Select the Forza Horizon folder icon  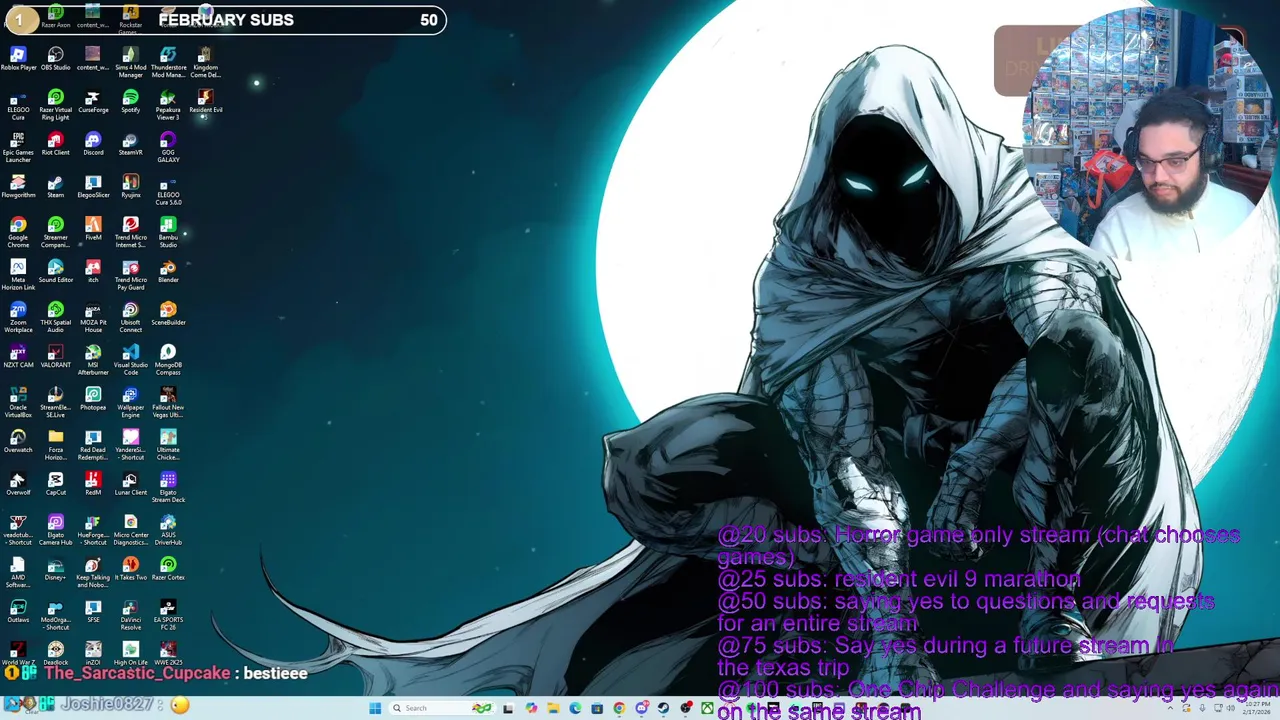(55, 445)
